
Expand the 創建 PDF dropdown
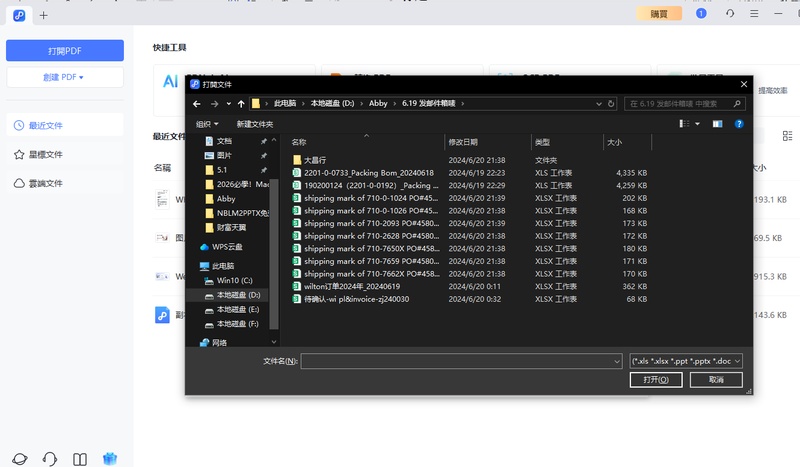click(x=64, y=77)
